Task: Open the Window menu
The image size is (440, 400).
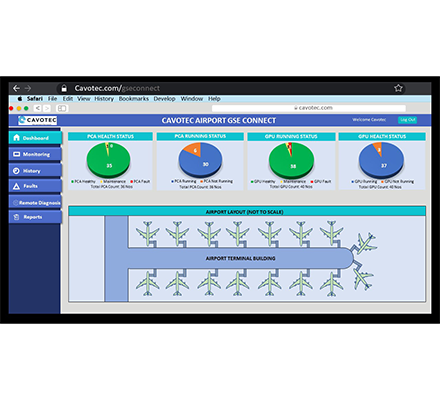Action: pyautogui.click(x=192, y=99)
